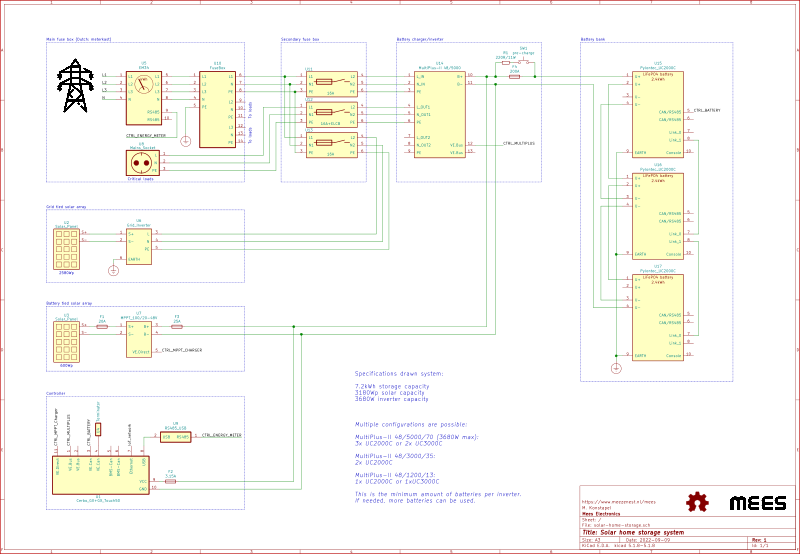Click the 'Rev: 1' field in title block
The height and width of the screenshot is (554, 800).
pyautogui.click(x=759, y=540)
